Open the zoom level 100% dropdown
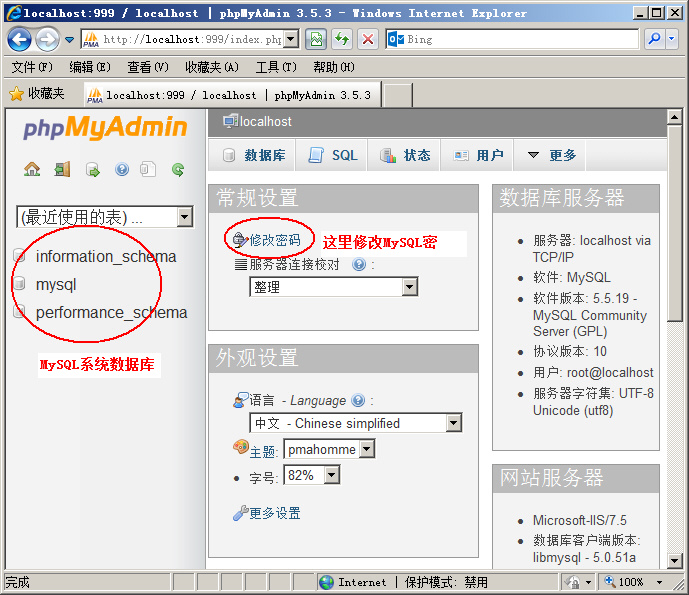 pos(659,582)
